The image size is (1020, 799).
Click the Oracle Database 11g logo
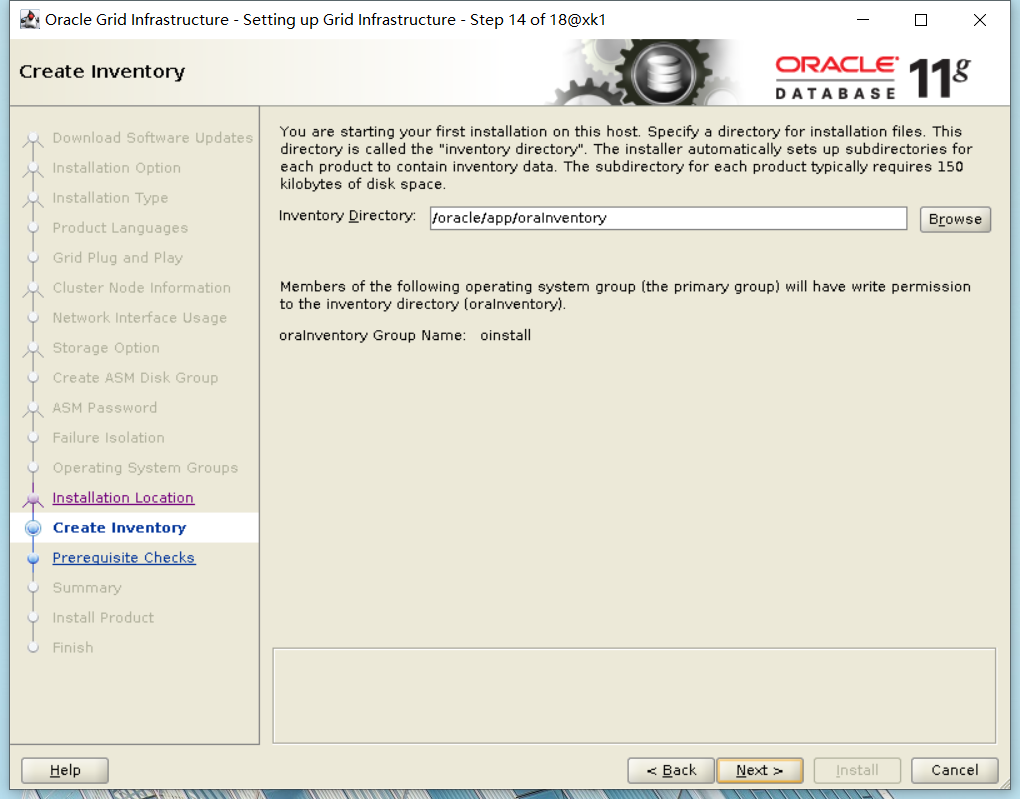(873, 77)
